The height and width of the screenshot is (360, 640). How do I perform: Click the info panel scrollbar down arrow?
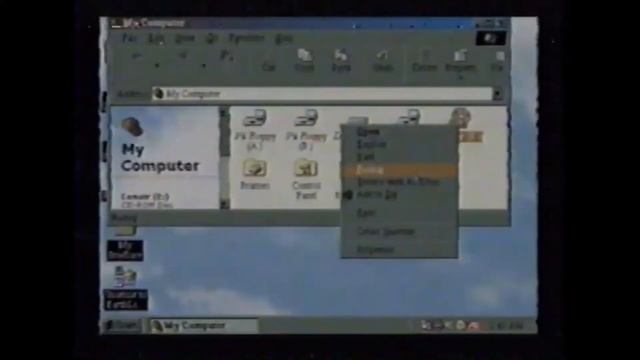pyautogui.click(x=224, y=204)
